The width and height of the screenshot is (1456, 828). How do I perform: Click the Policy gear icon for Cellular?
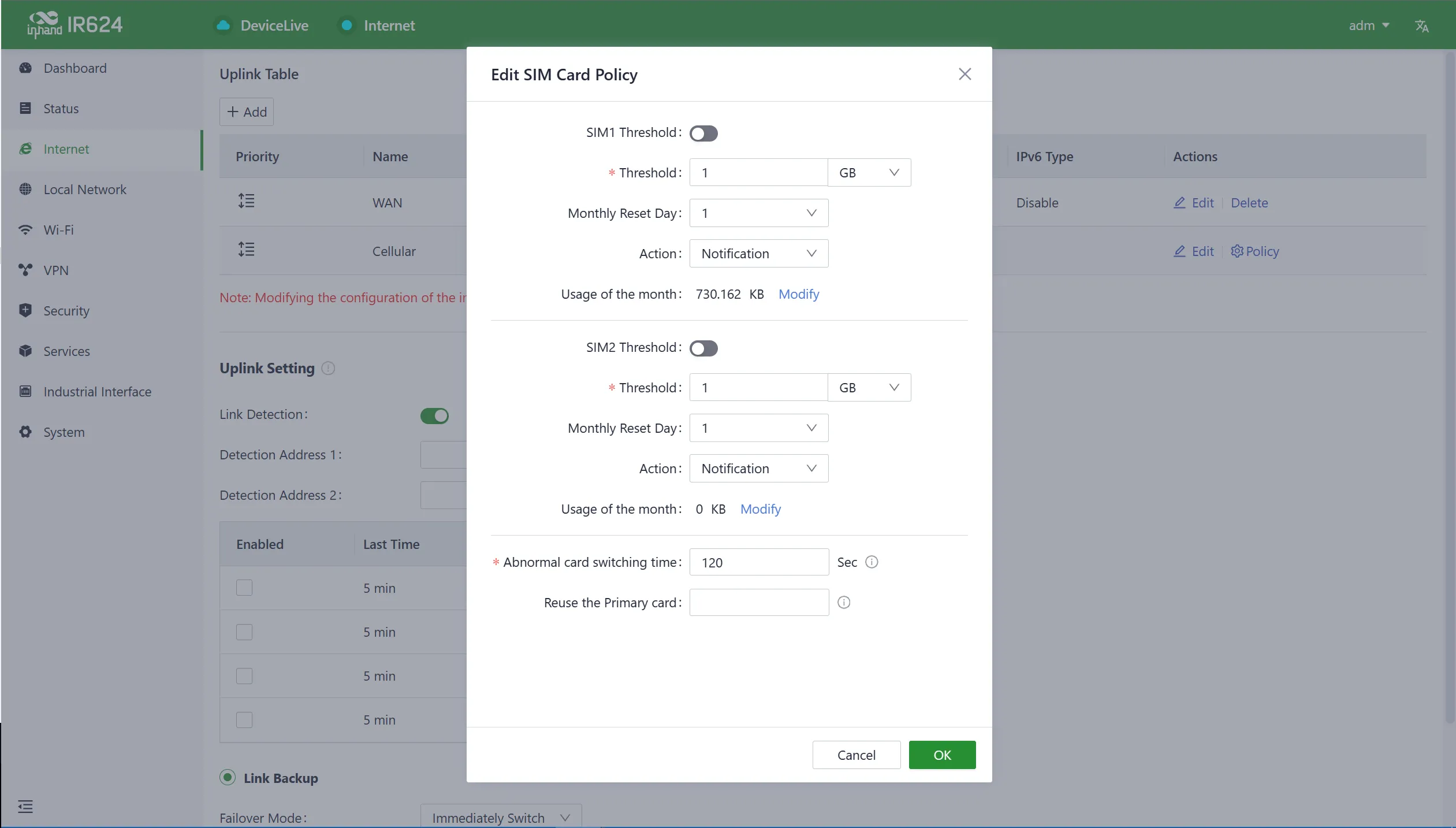(1237, 251)
